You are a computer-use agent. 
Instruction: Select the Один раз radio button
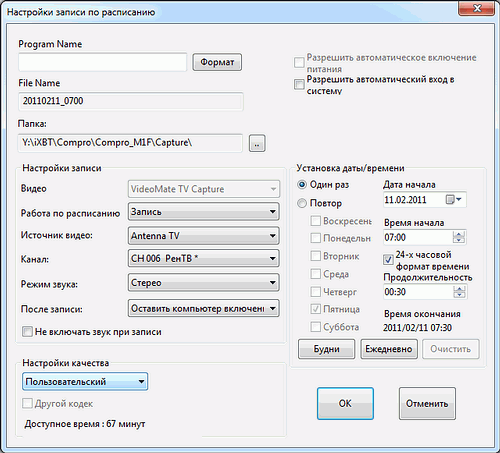302,184
